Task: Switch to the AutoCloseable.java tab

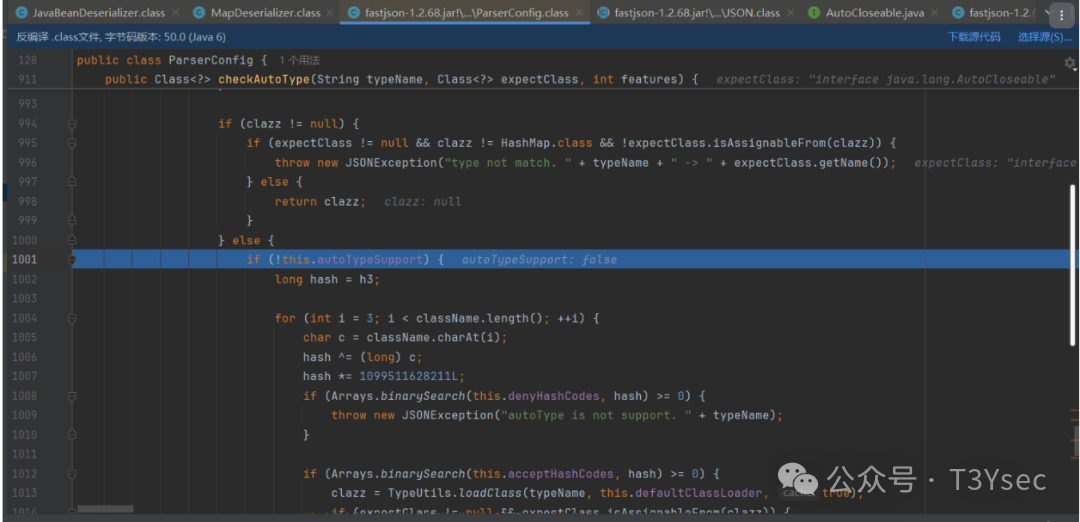Action: [x=875, y=13]
